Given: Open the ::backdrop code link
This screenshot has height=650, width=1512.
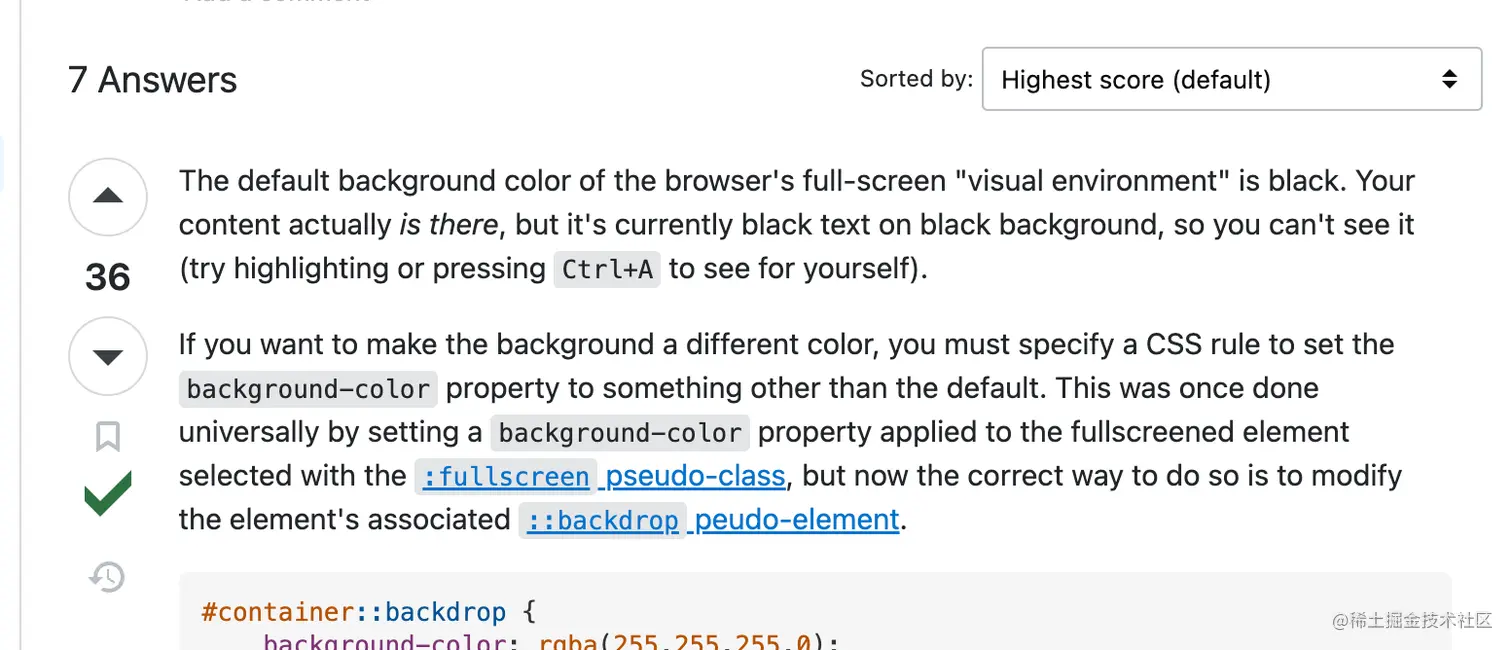Looking at the screenshot, I should [603, 520].
